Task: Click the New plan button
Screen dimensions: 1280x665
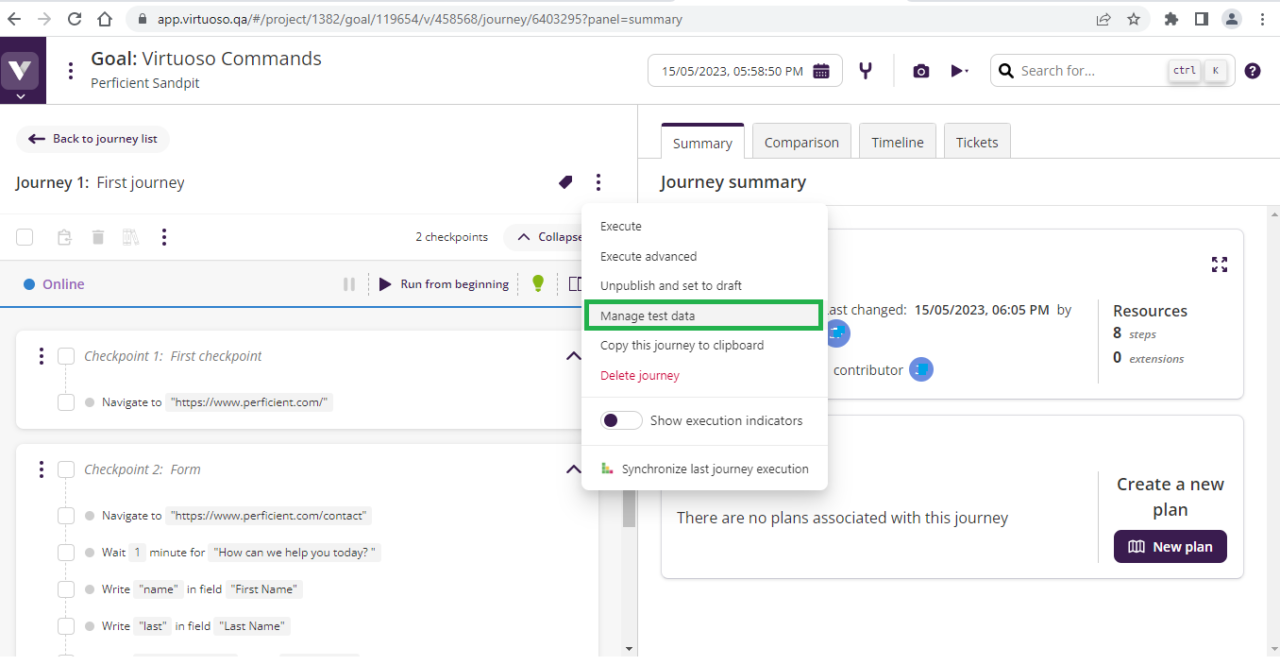Action: tap(1170, 547)
